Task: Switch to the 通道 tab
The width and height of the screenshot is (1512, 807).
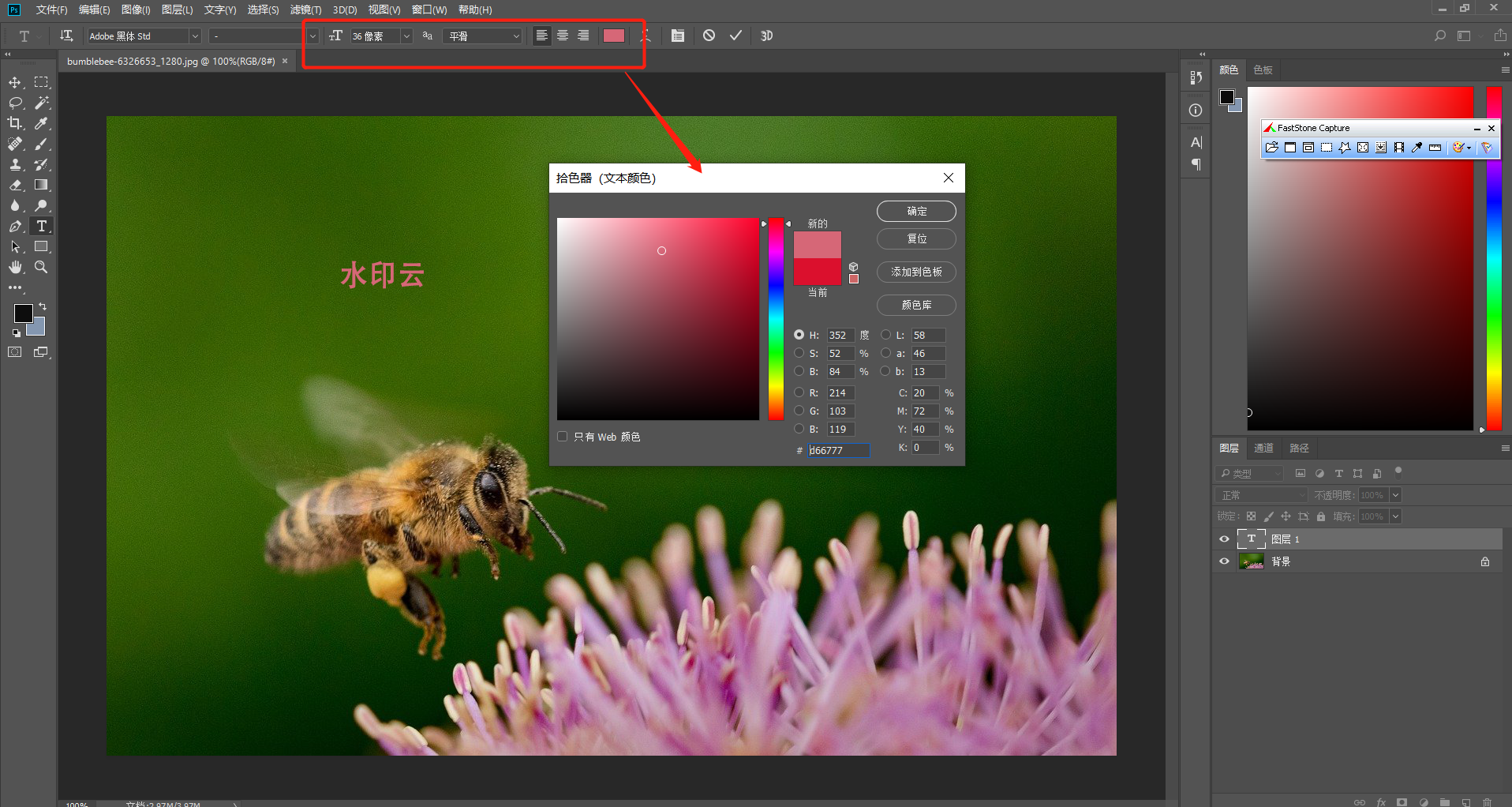Action: 1263,449
